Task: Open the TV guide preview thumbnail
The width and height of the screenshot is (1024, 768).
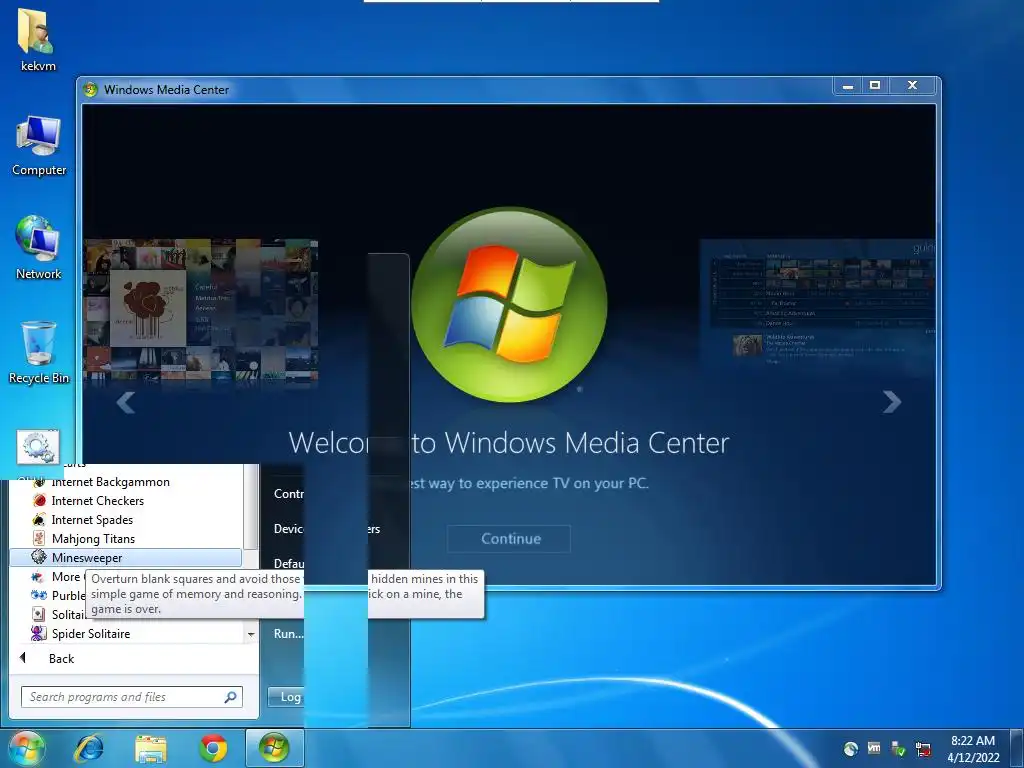Action: (818, 304)
